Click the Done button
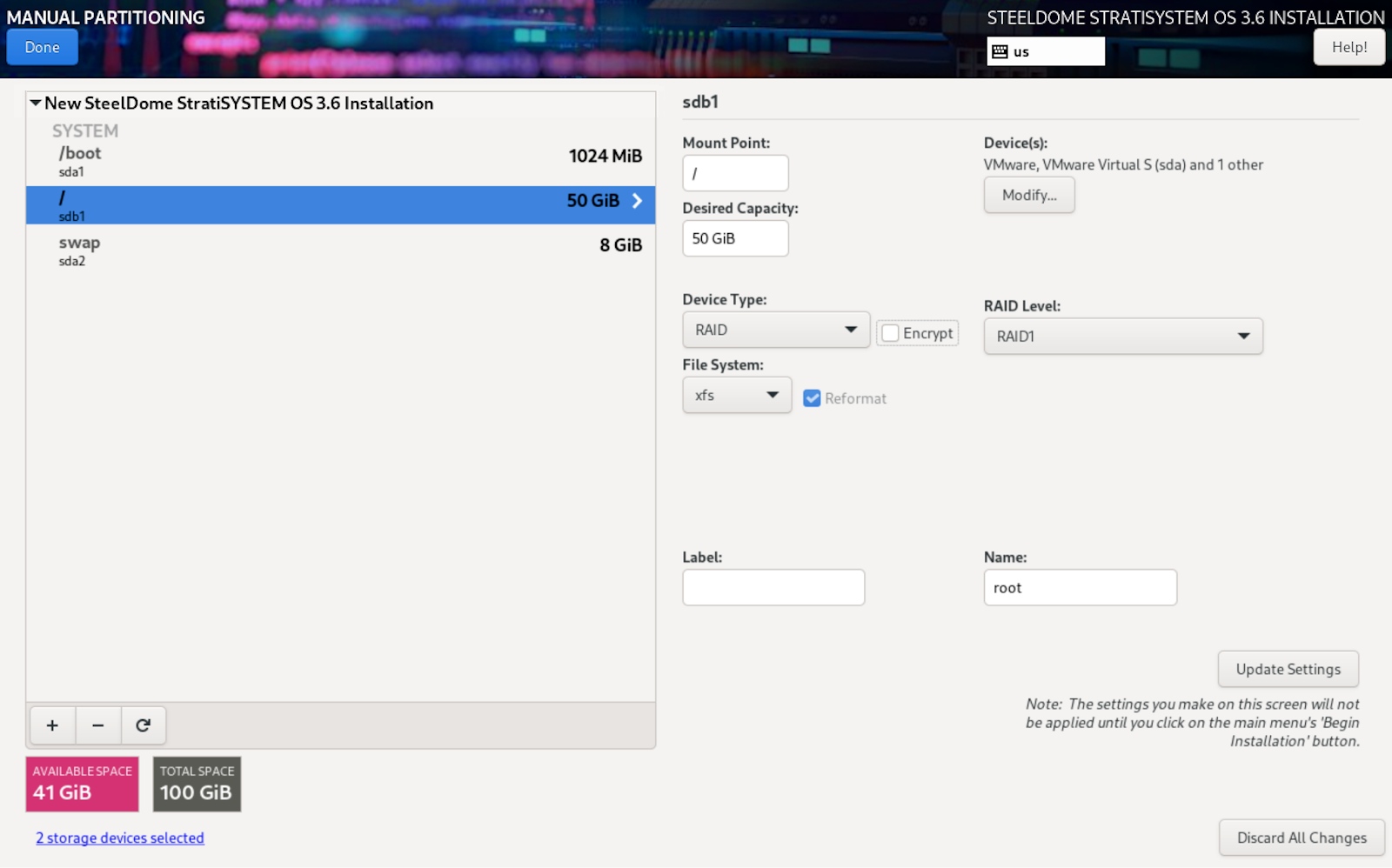This screenshot has width=1392, height=868. pyautogui.click(x=42, y=47)
